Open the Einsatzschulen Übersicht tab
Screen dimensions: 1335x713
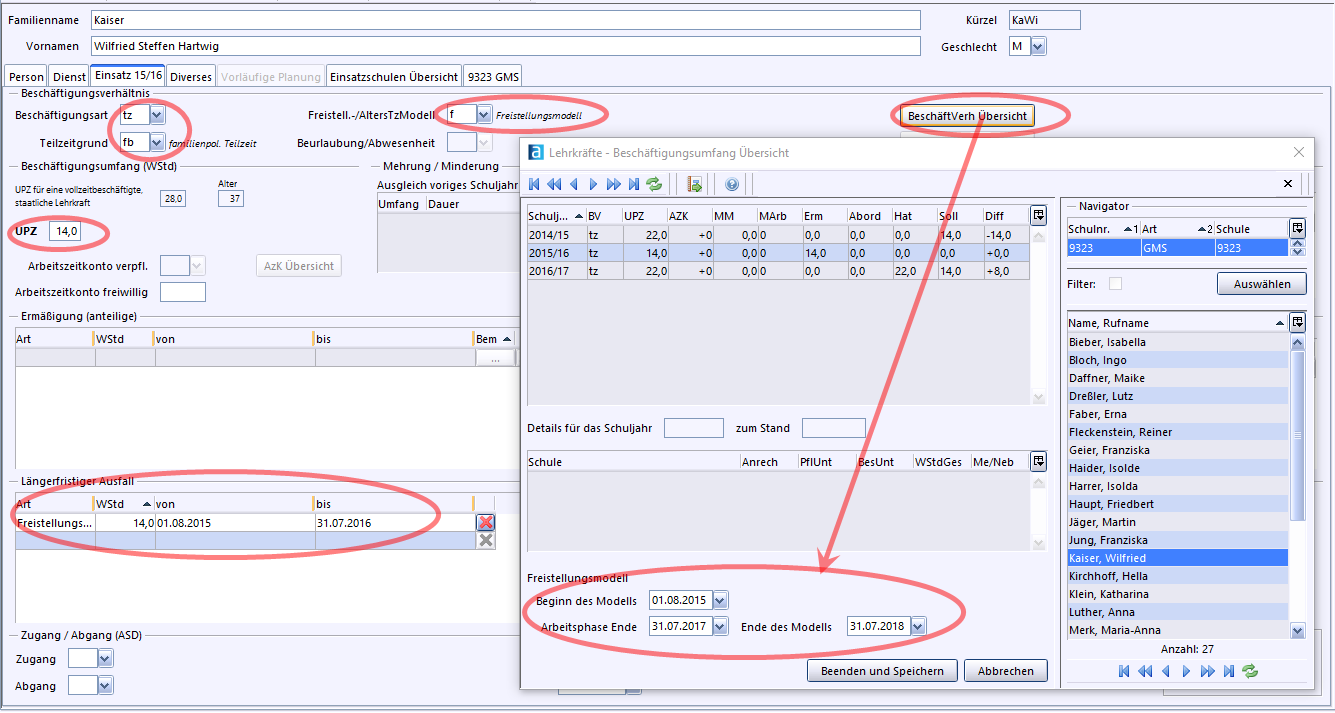tap(394, 77)
